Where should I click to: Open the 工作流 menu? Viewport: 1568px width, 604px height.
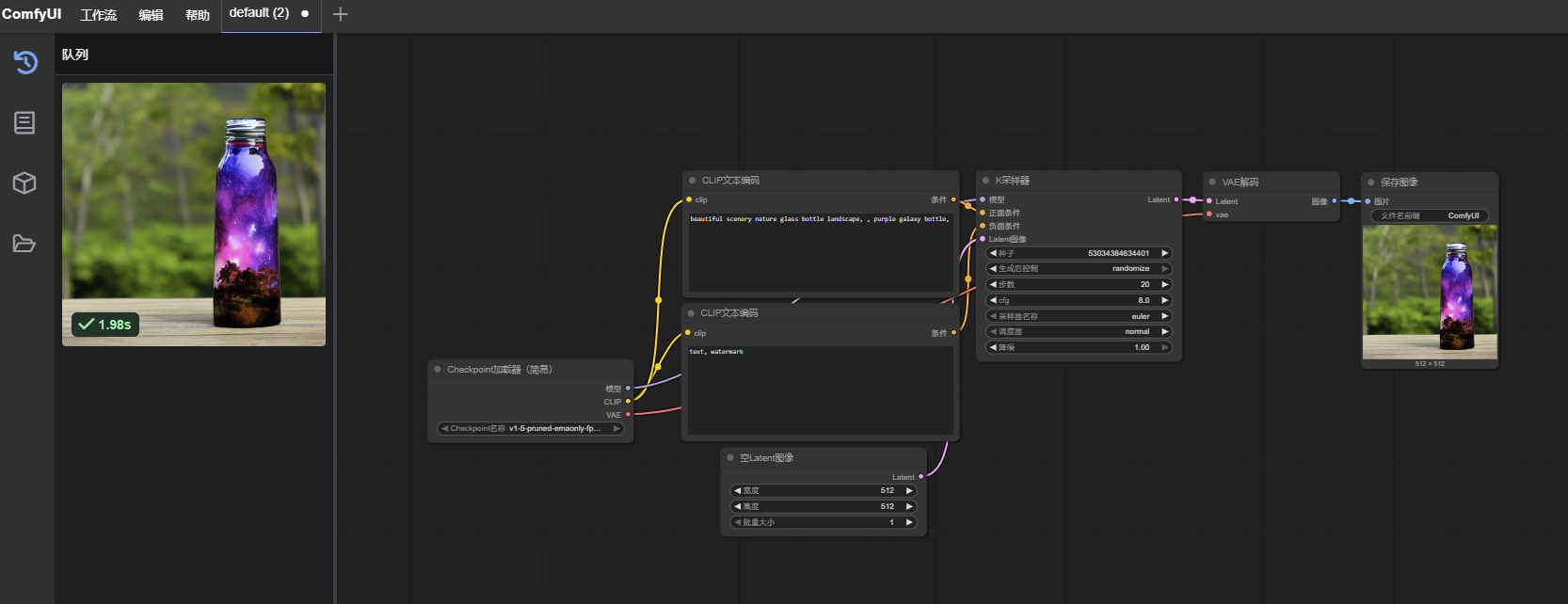pyautogui.click(x=99, y=15)
